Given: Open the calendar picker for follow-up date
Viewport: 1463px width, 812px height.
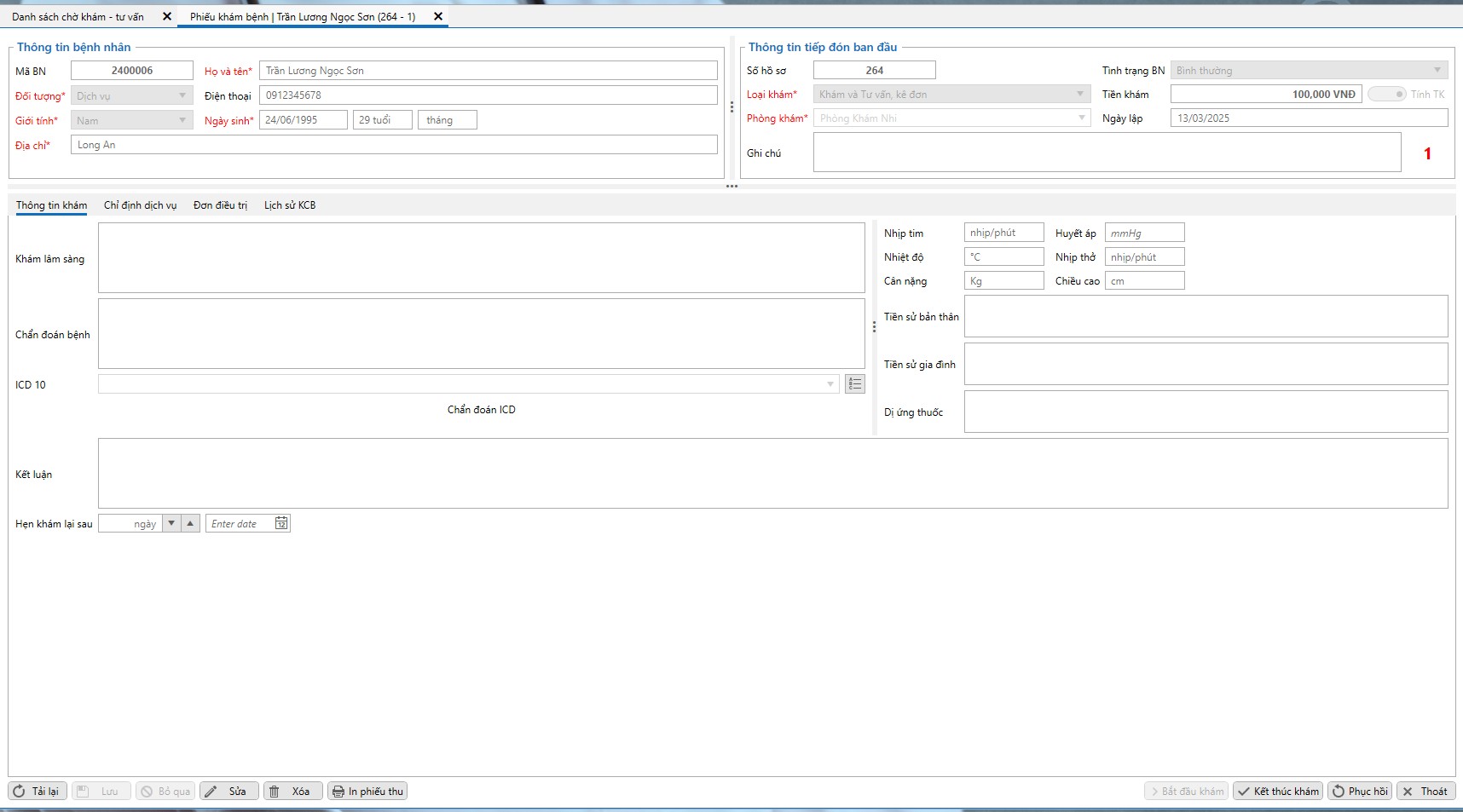Looking at the screenshot, I should click(281, 523).
